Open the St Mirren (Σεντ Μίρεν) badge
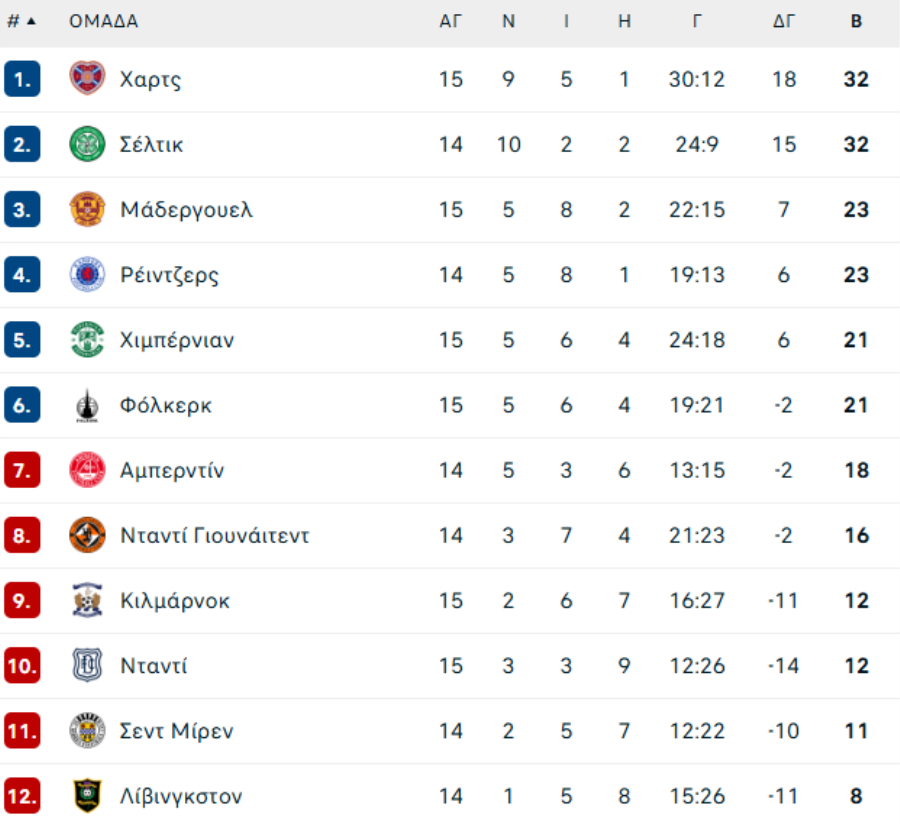The height and width of the screenshot is (824, 900). [87, 731]
